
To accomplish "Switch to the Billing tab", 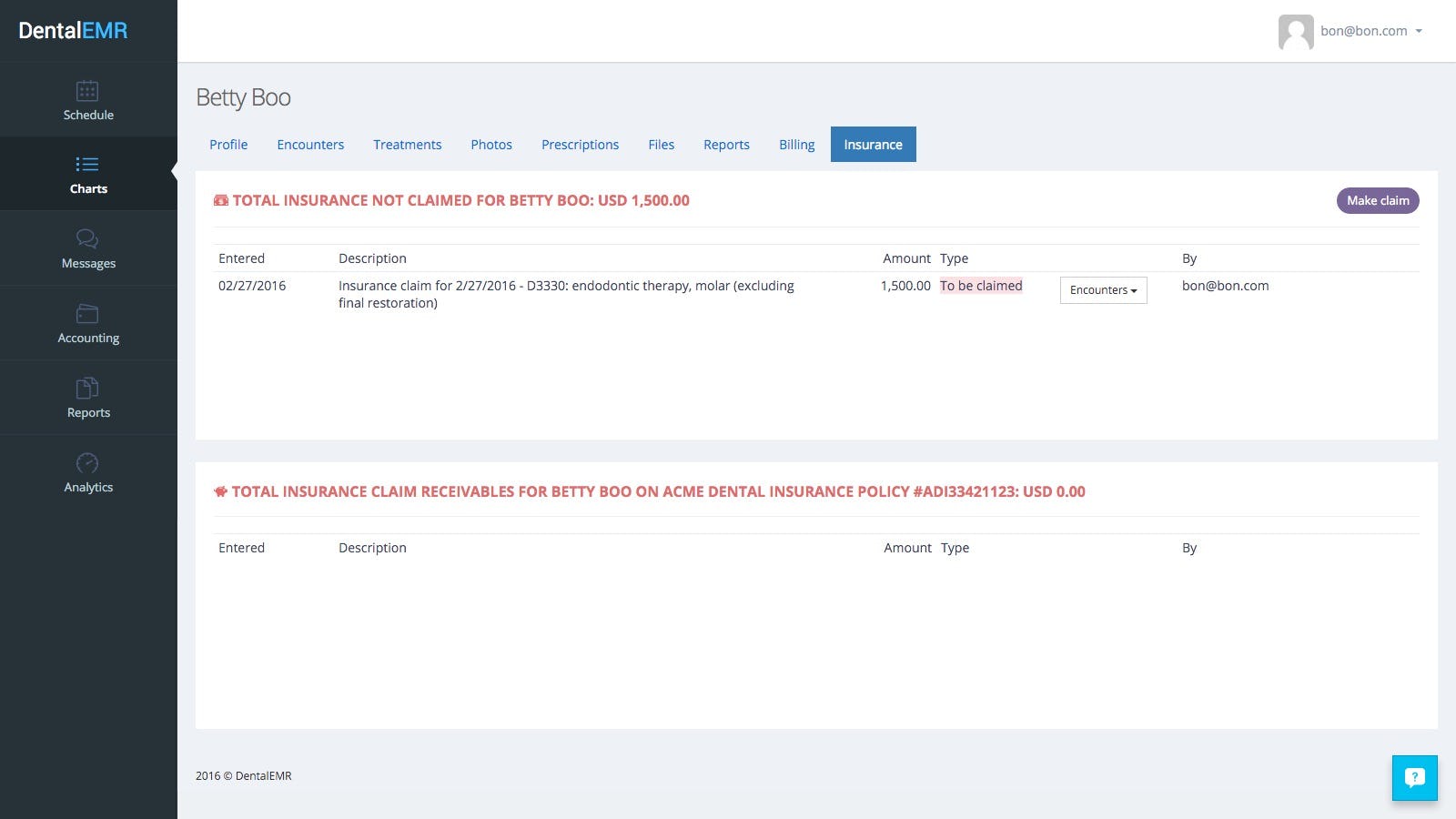I will coord(796,144).
